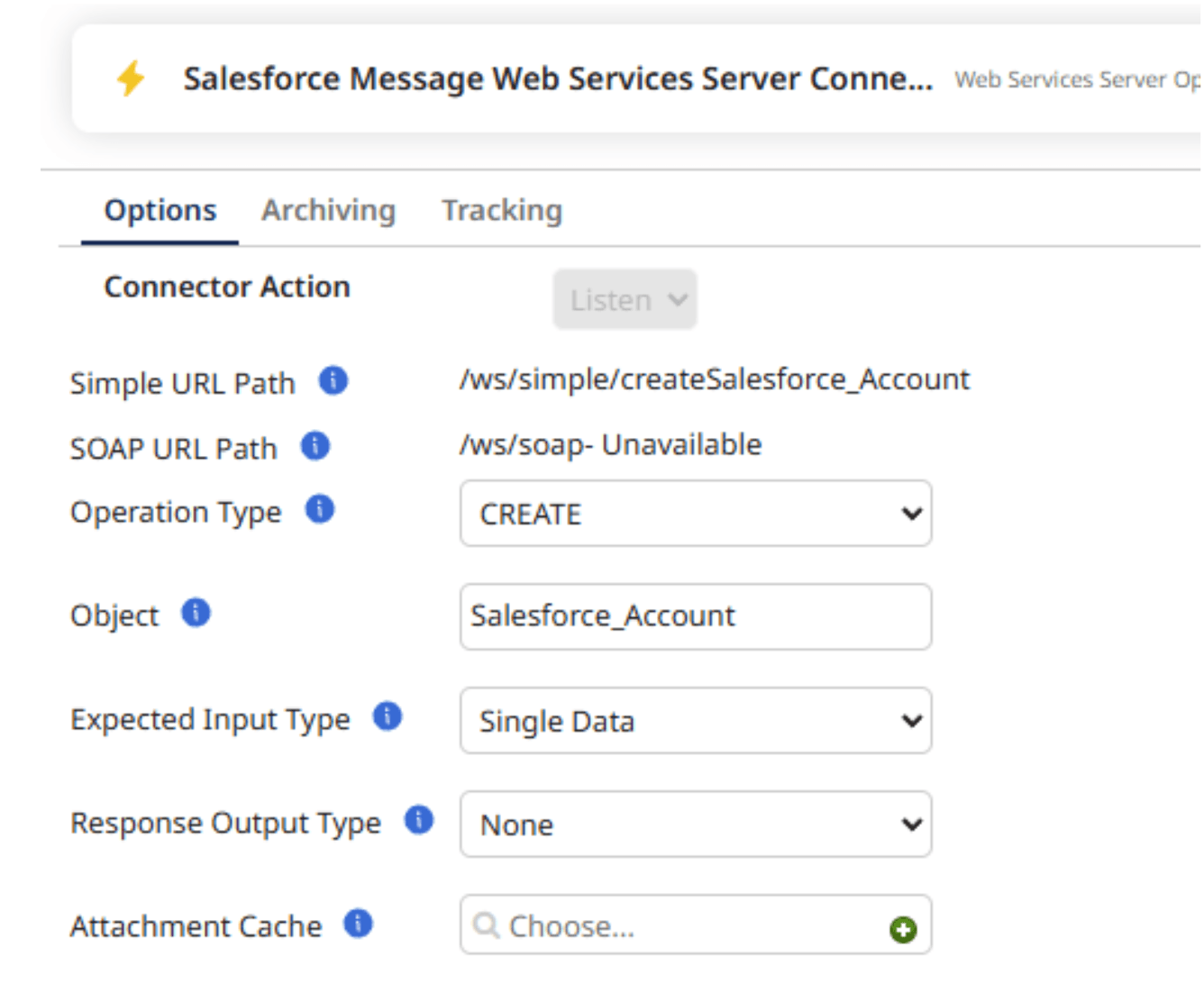Add new cache with green plus icon
The height and width of the screenshot is (984, 1204).
point(903,929)
